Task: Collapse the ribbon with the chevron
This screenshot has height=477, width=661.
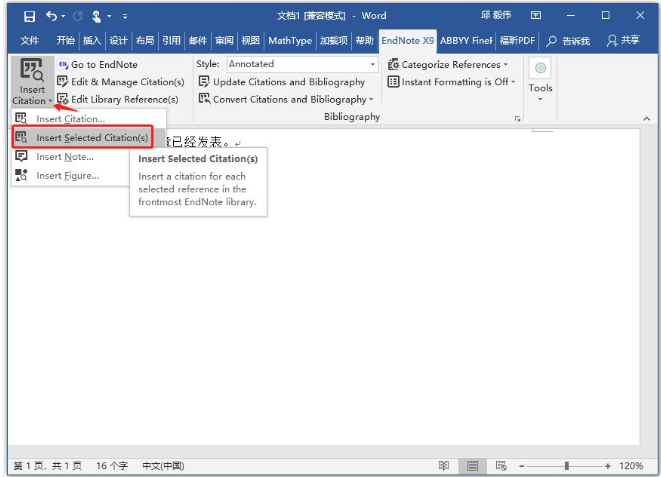Action: coord(646,119)
